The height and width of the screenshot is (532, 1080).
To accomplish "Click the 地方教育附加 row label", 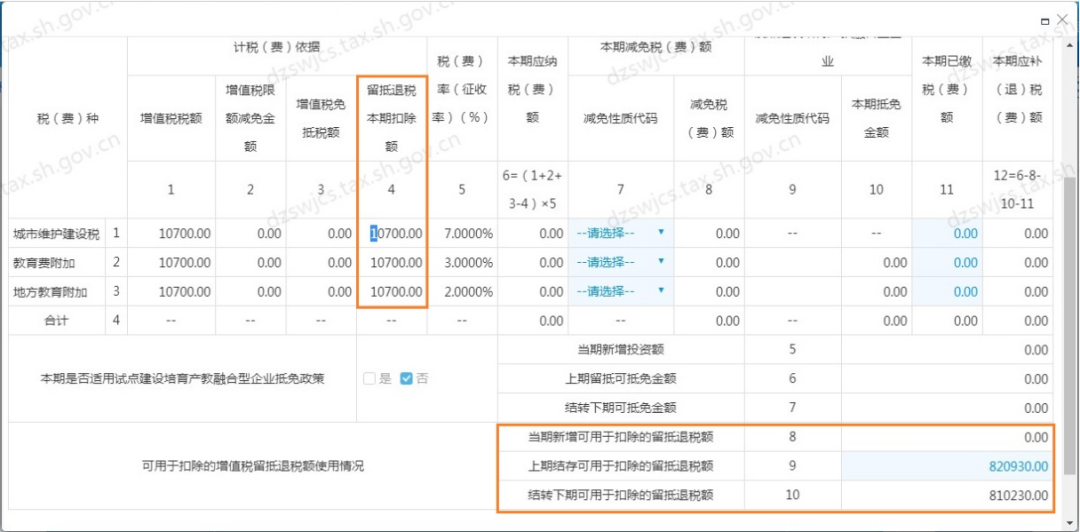I will (x=50, y=292).
